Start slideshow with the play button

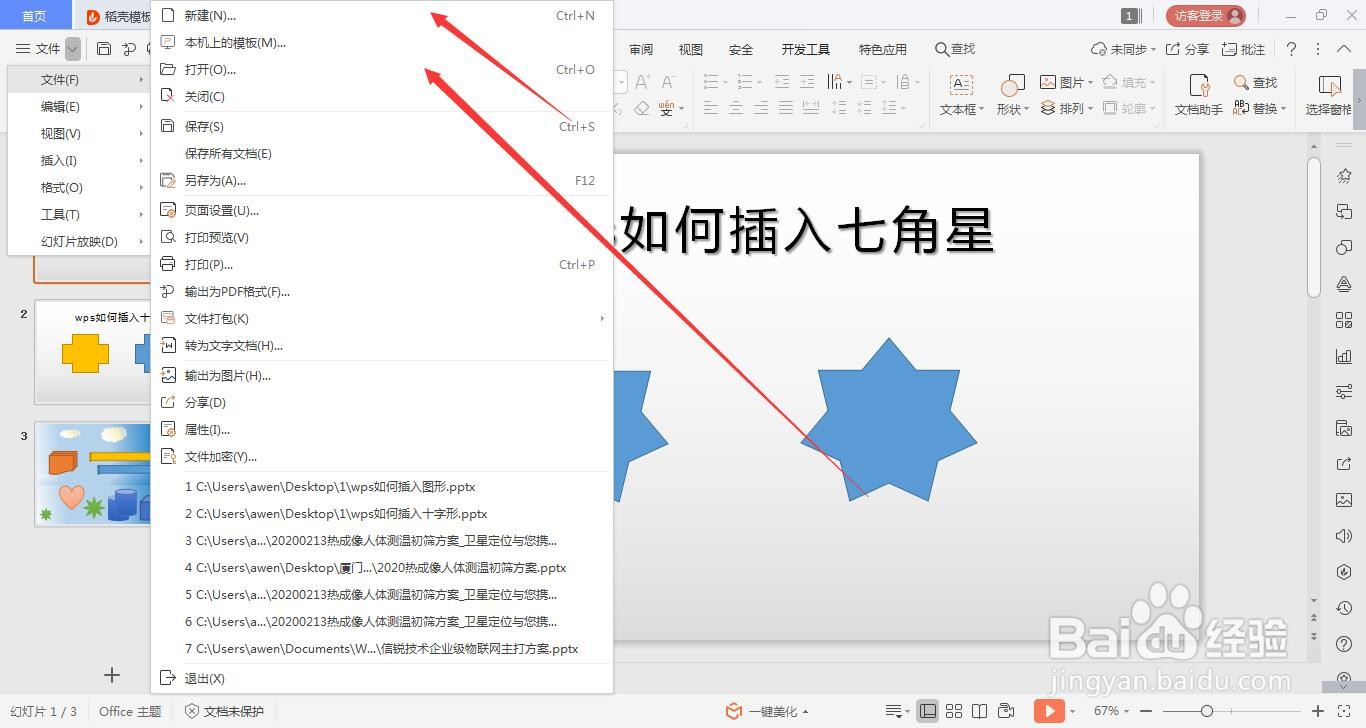[x=1048, y=711]
